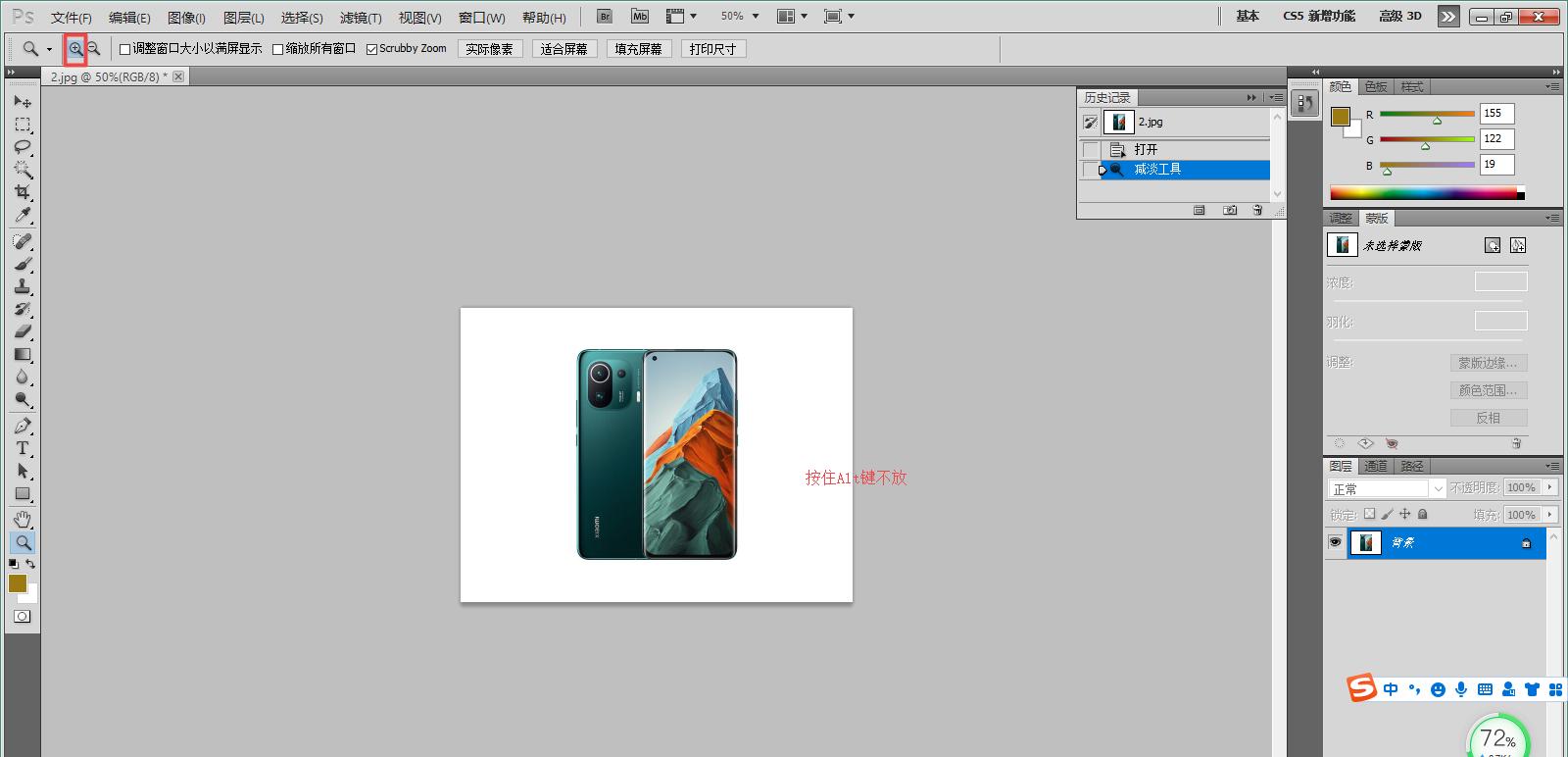
Task: Toggle lock all padlock icon
Action: pyautogui.click(x=1423, y=514)
